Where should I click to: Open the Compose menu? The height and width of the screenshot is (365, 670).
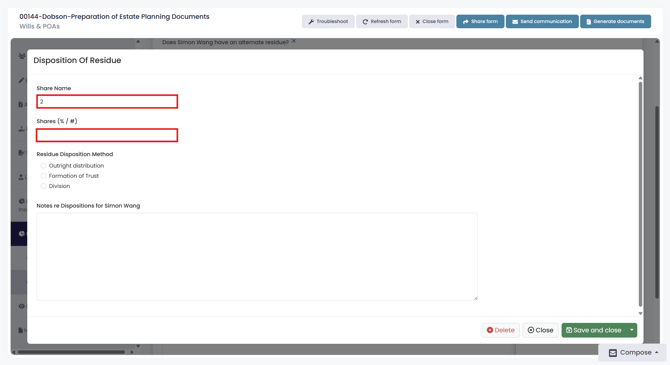click(633, 353)
